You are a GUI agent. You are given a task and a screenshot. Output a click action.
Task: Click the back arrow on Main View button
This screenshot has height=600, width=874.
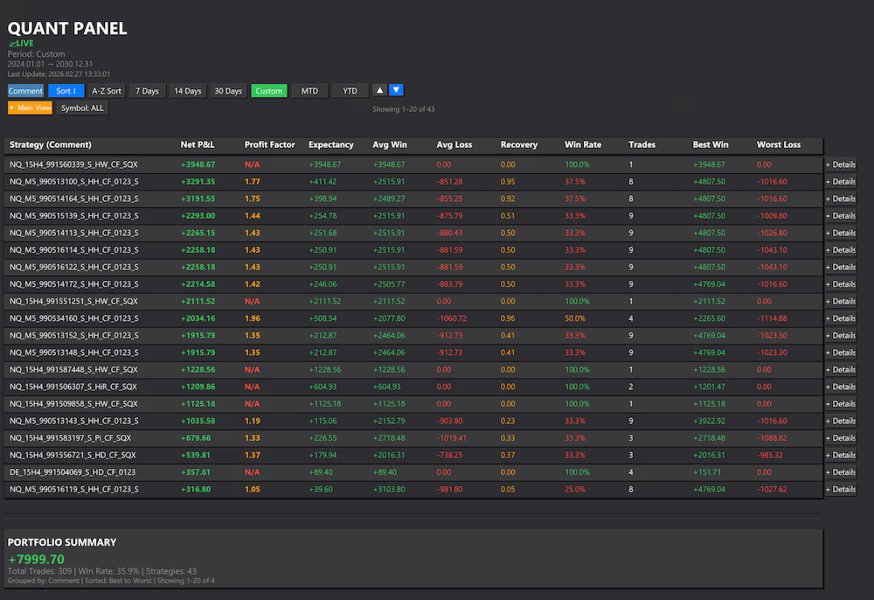click(18, 107)
